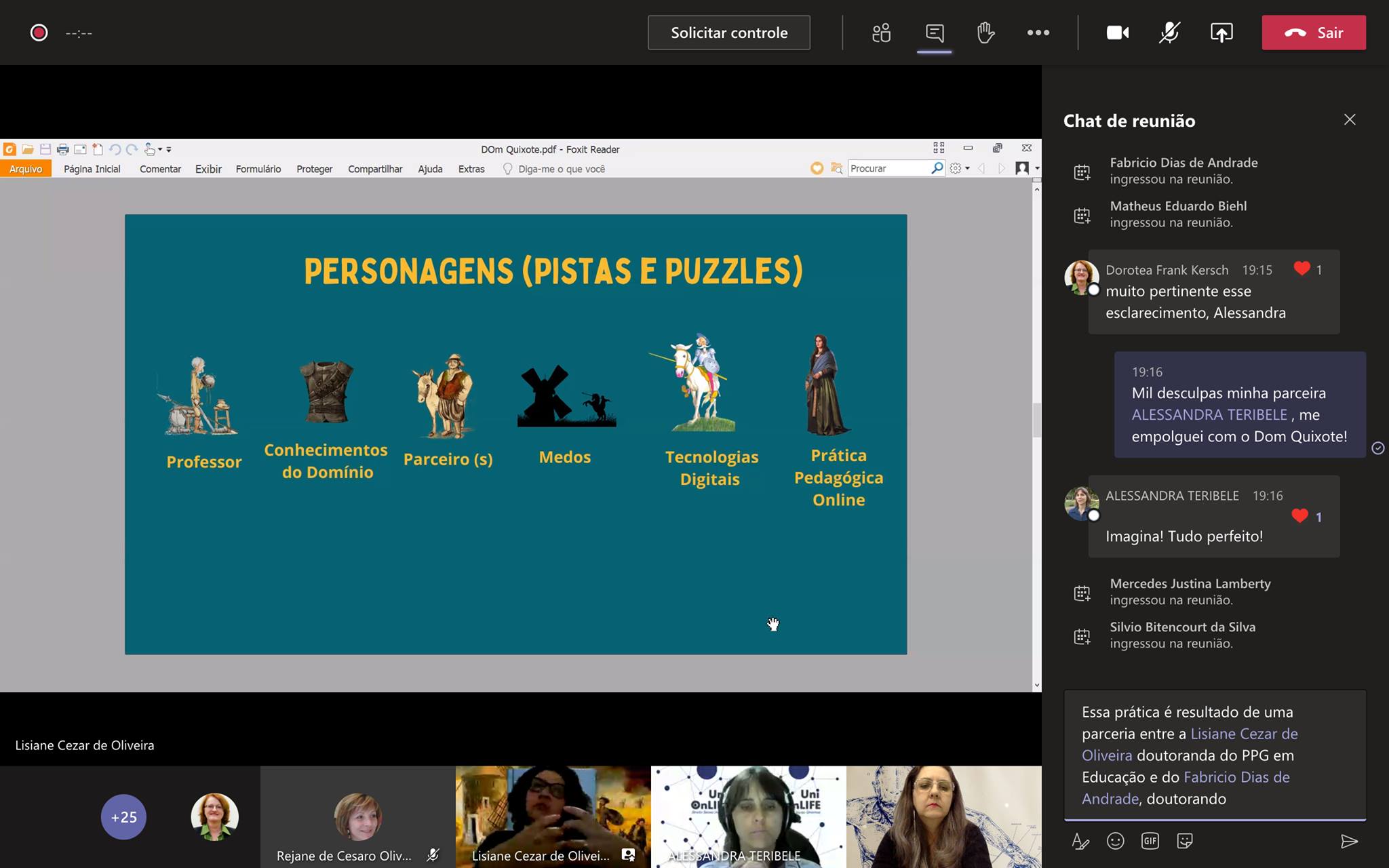The height and width of the screenshot is (868, 1389).
Task: Click Fabricio Dias de Andrade mention in draft
Action: (1186, 788)
